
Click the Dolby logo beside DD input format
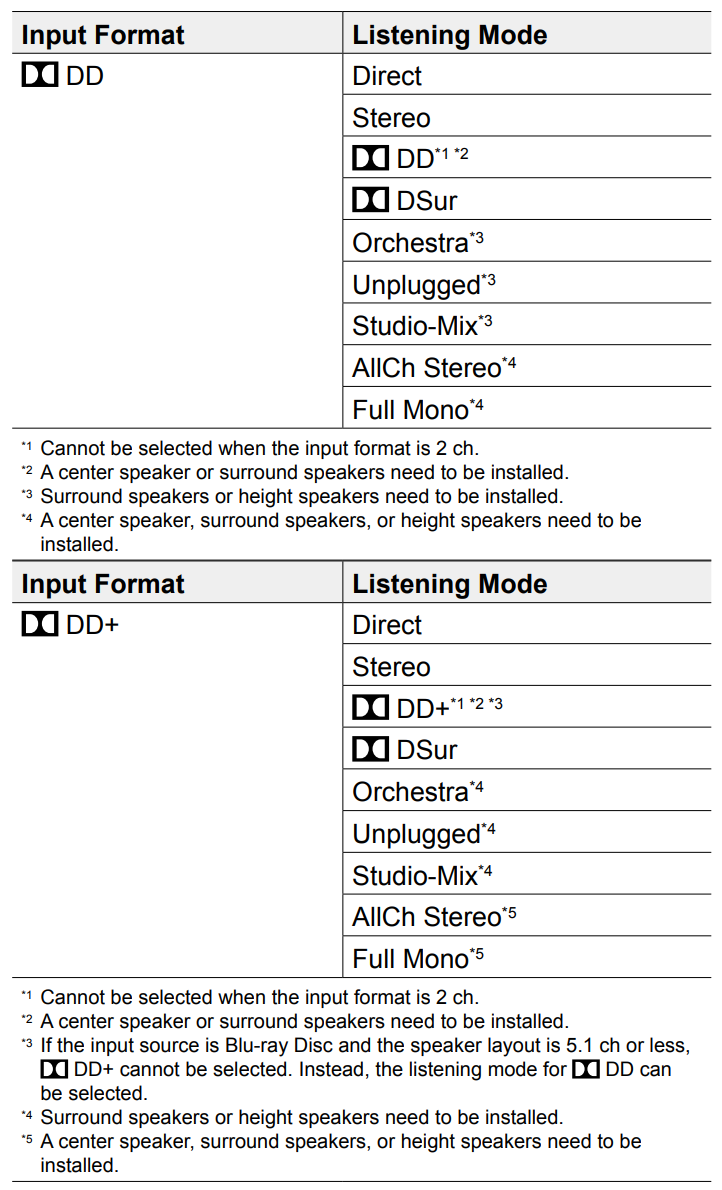pos(39,75)
